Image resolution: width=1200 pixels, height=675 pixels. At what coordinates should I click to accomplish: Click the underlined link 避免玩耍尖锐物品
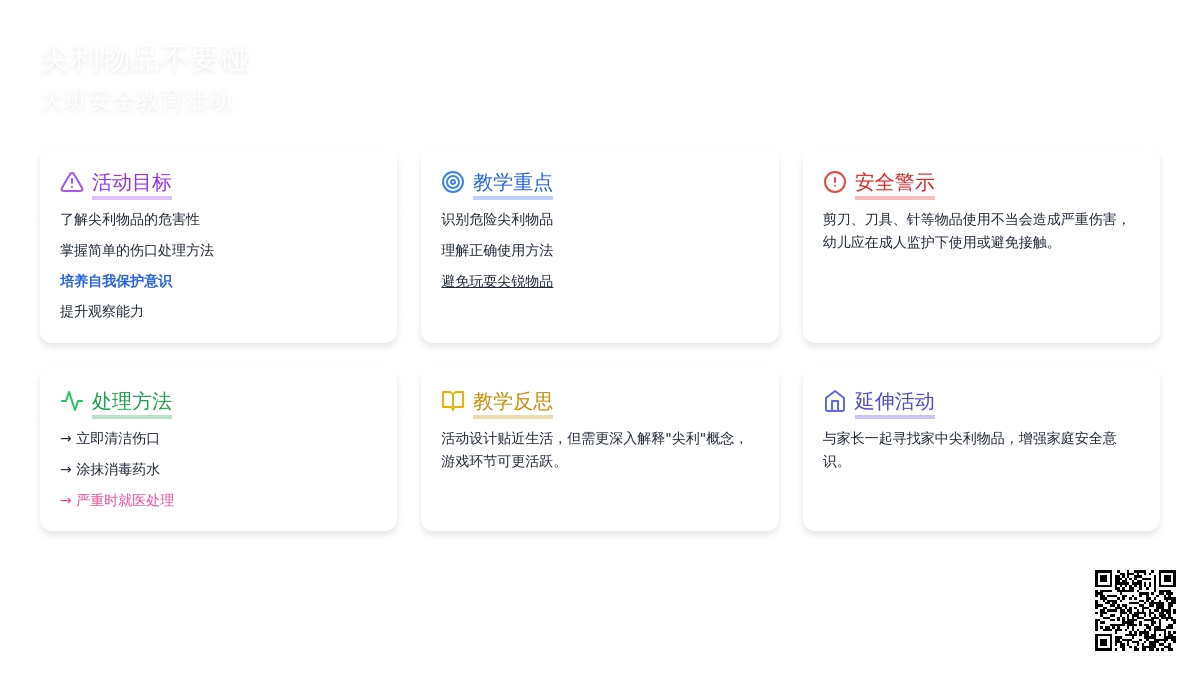pyautogui.click(x=497, y=281)
